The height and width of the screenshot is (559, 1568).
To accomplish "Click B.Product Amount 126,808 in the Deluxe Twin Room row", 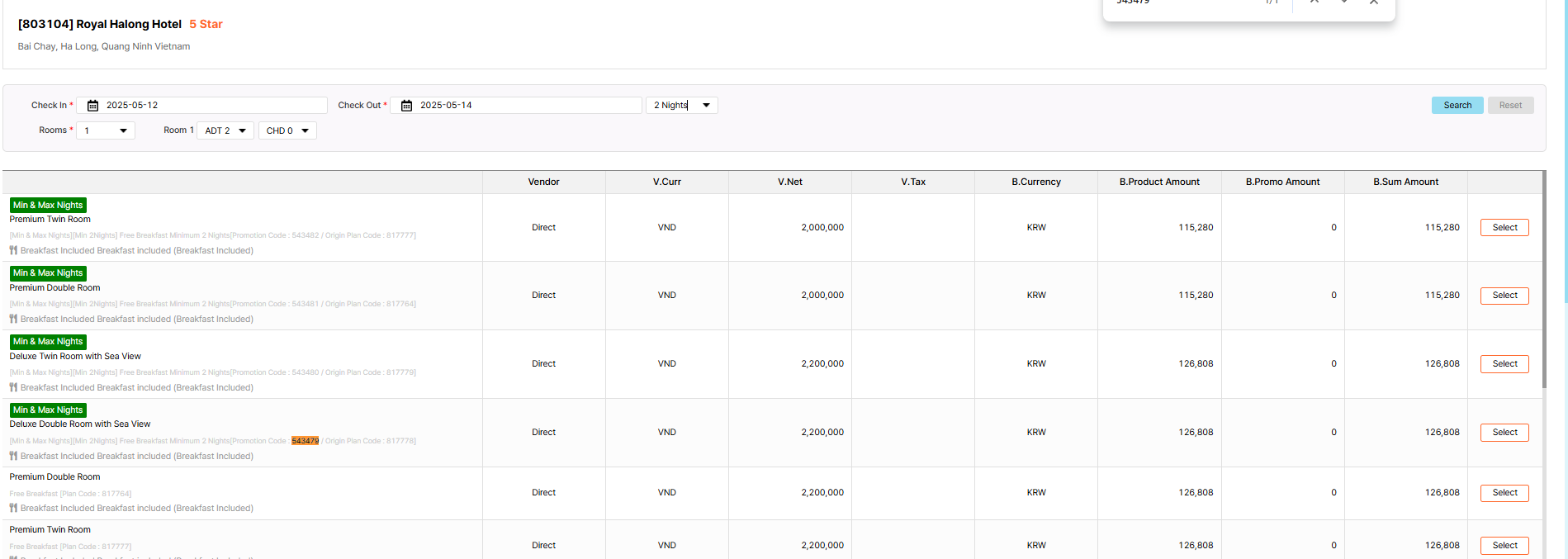I will coord(1196,364).
